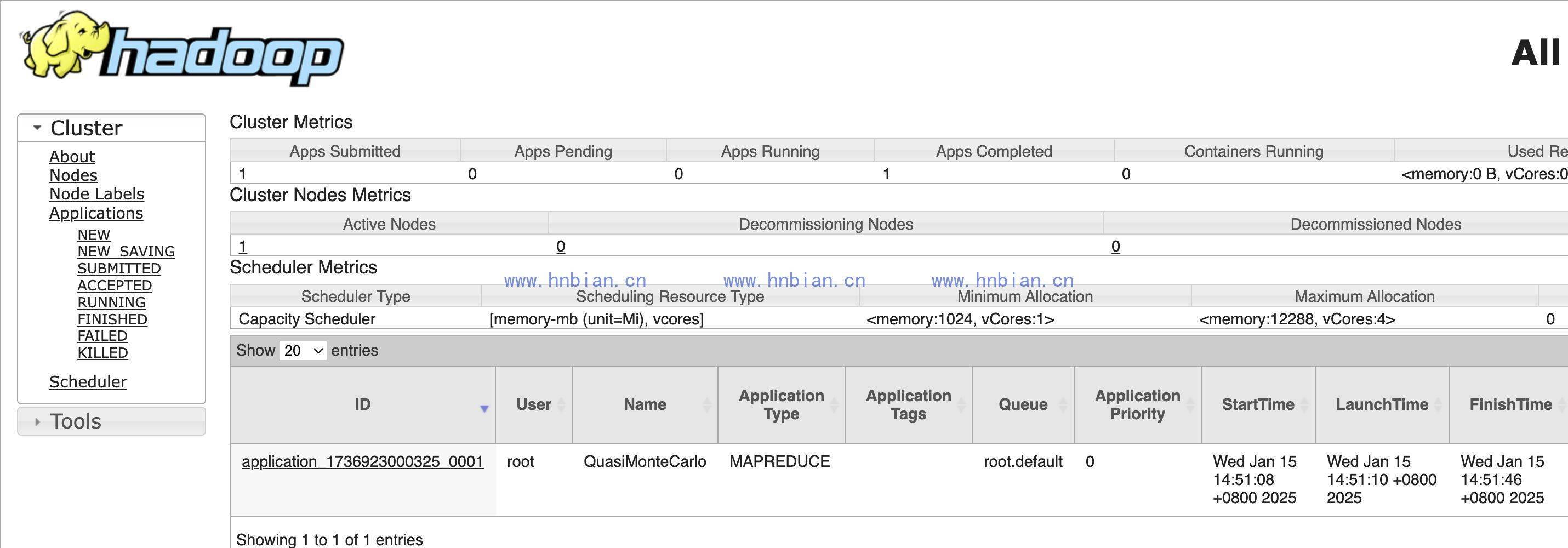Click the LaunchTime value 14:51:10

pyautogui.click(x=1382, y=480)
